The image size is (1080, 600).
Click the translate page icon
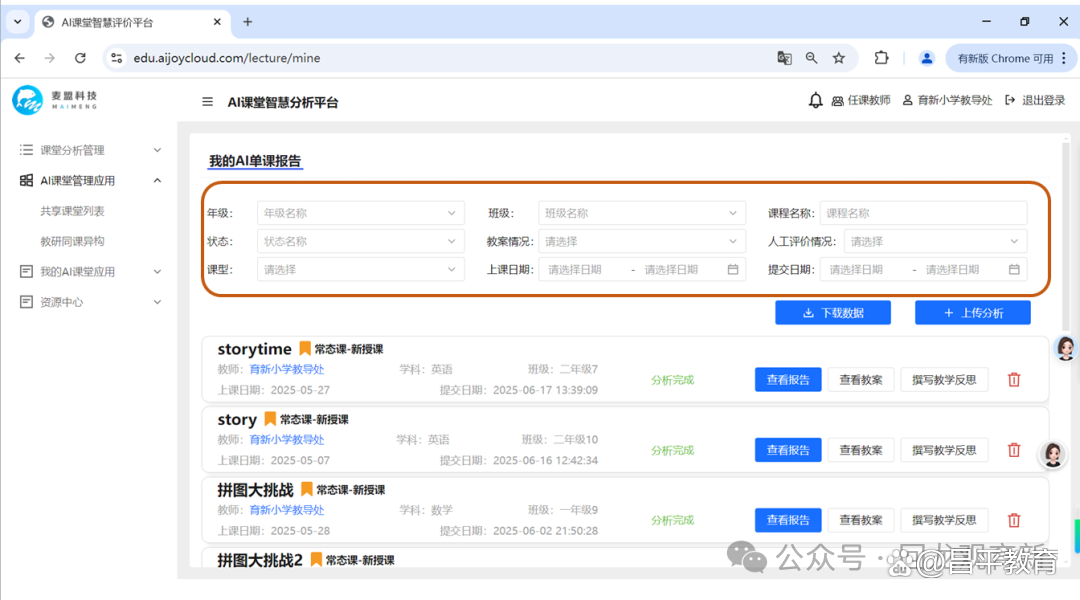coord(785,58)
